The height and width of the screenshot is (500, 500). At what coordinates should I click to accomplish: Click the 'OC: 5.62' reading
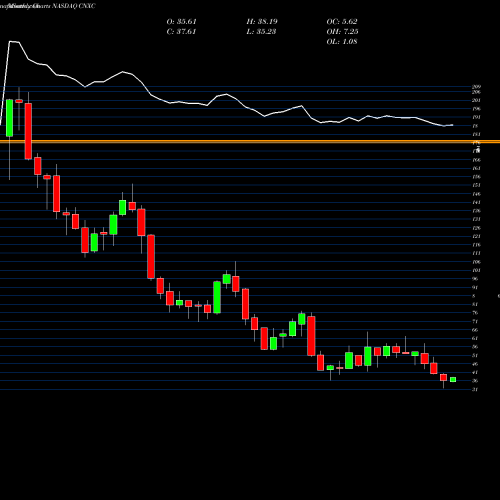coord(342,22)
